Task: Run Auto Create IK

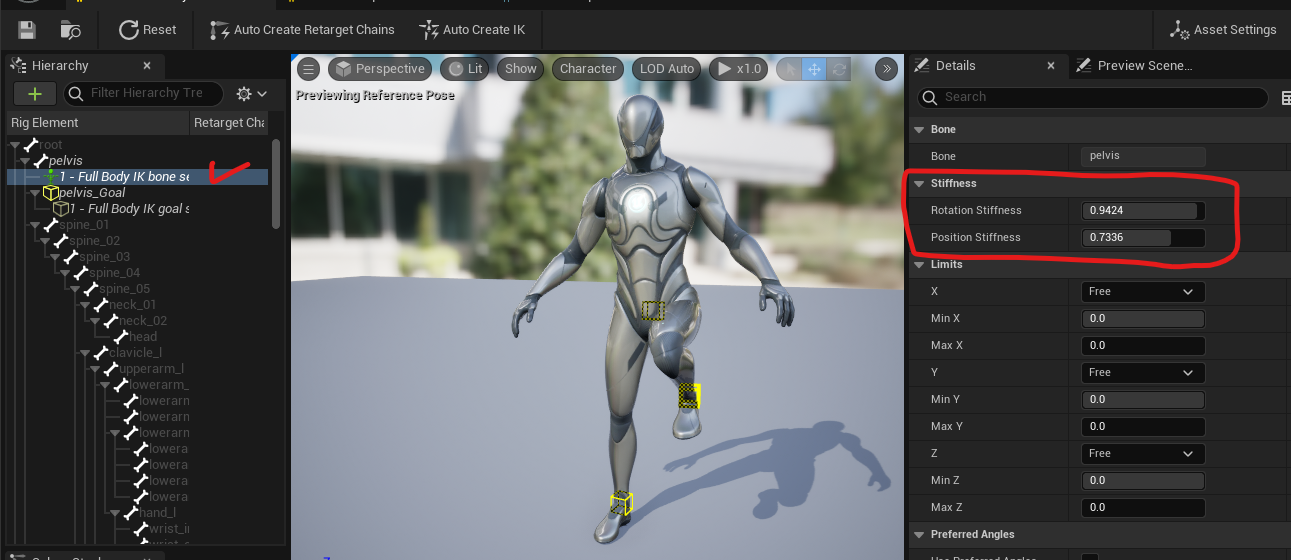Action: (472, 30)
